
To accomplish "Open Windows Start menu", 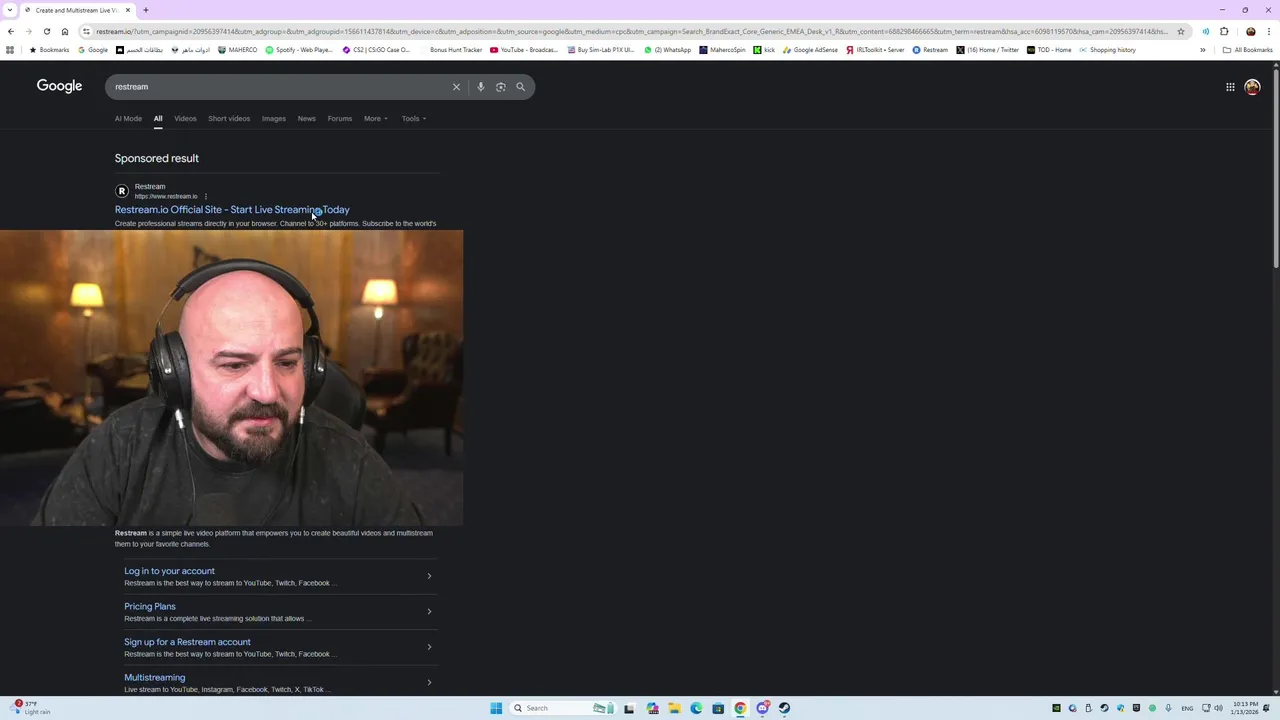I will pos(496,708).
